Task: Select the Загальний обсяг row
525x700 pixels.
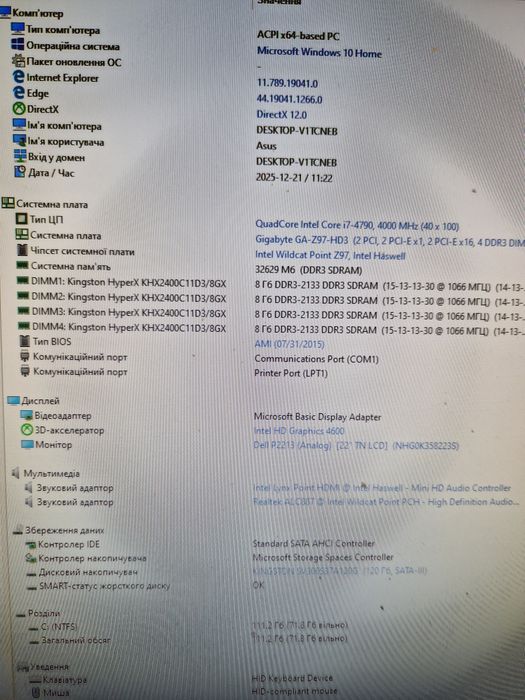Action: 75,640
